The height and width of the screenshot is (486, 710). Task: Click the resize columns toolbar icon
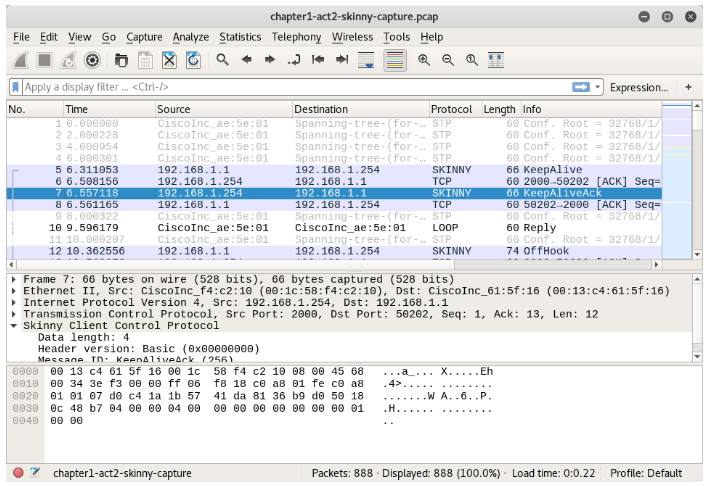tap(495, 60)
